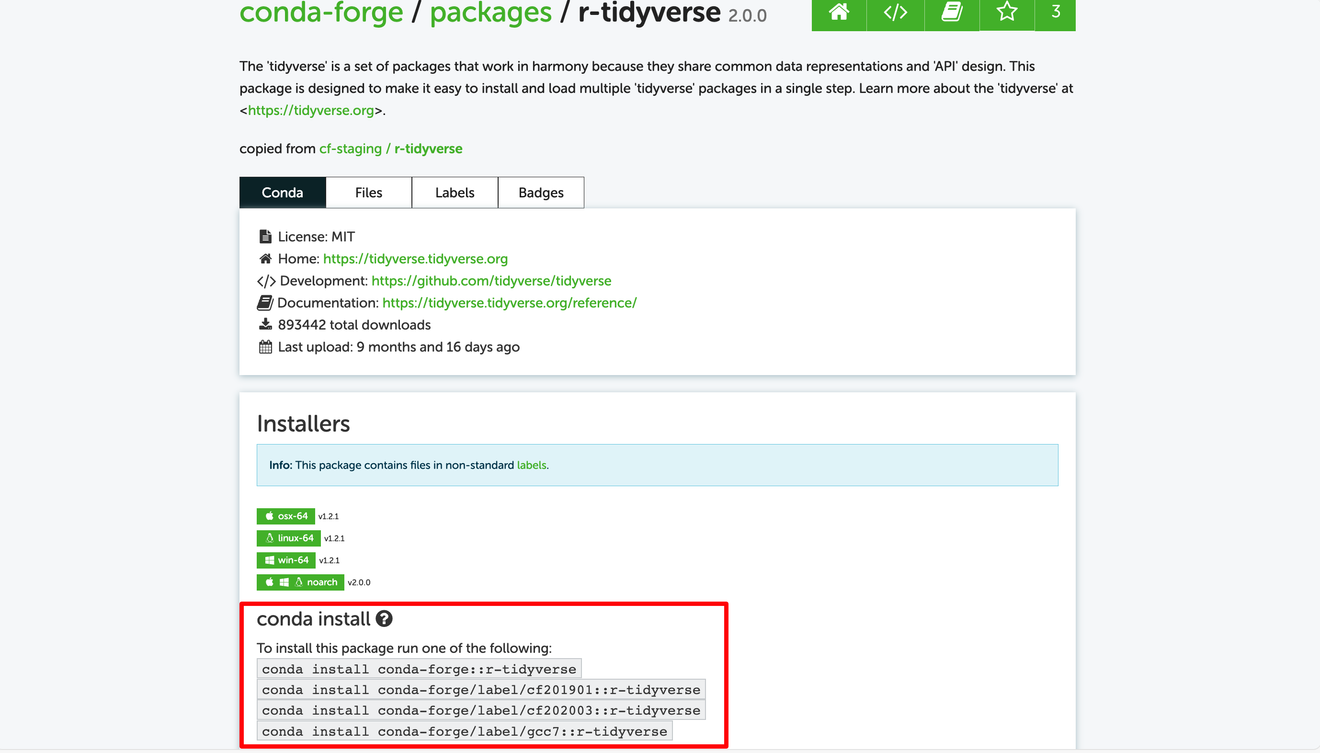Click the cf201901 label install command
This screenshot has width=1320, height=753.
point(481,690)
